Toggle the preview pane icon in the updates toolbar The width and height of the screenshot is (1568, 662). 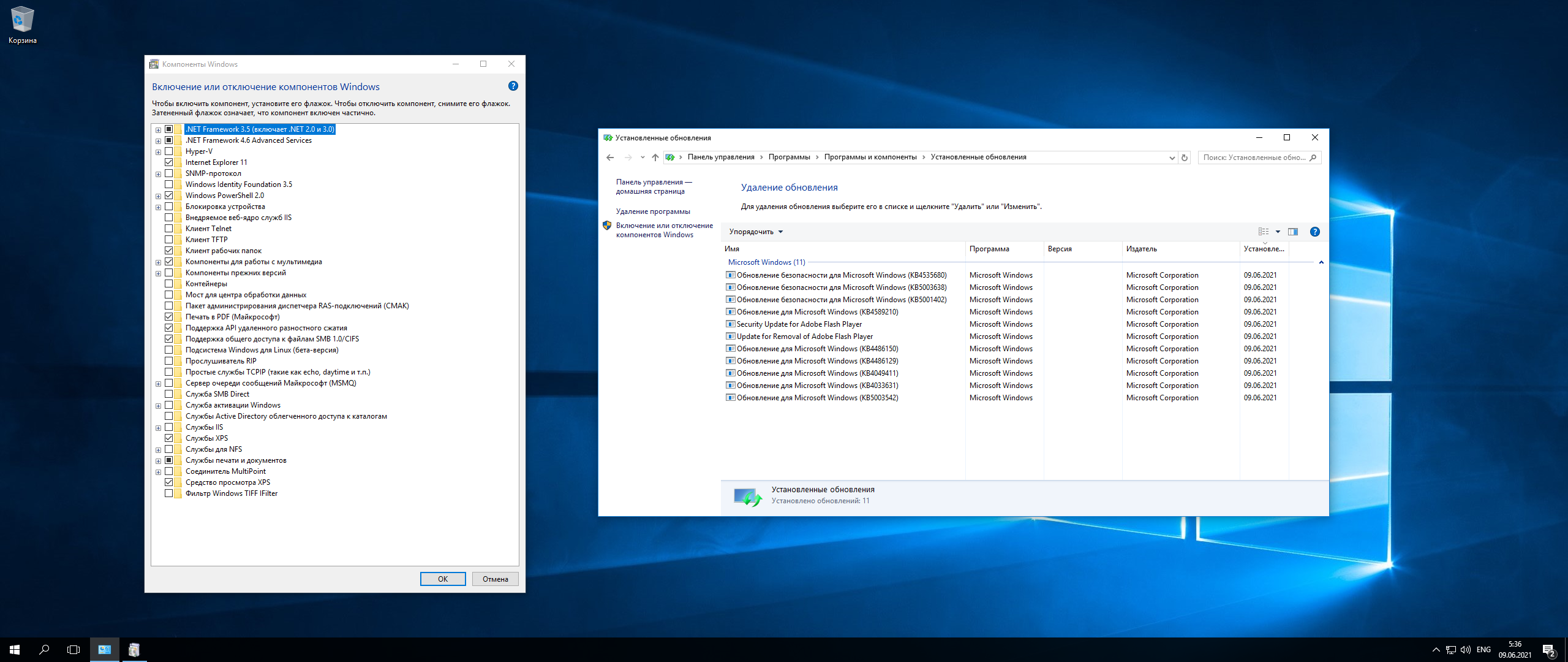click(1293, 232)
